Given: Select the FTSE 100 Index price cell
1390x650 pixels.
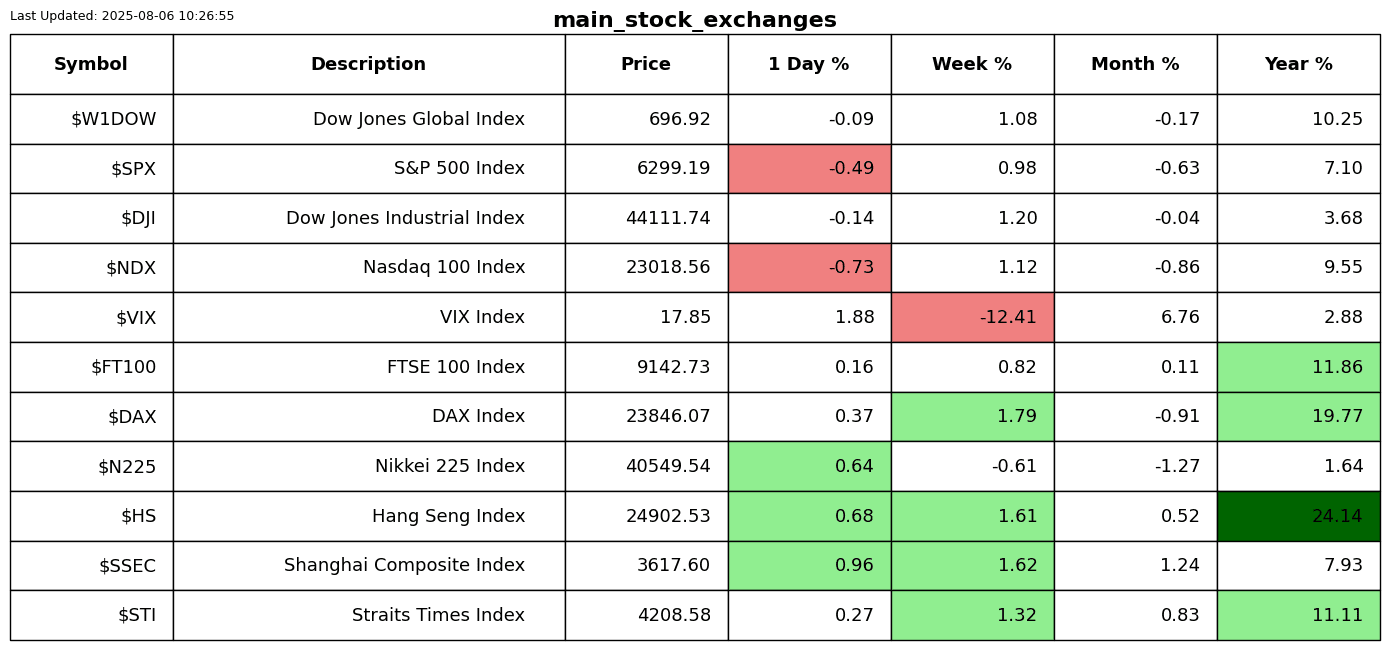Looking at the screenshot, I should coord(673,368).
